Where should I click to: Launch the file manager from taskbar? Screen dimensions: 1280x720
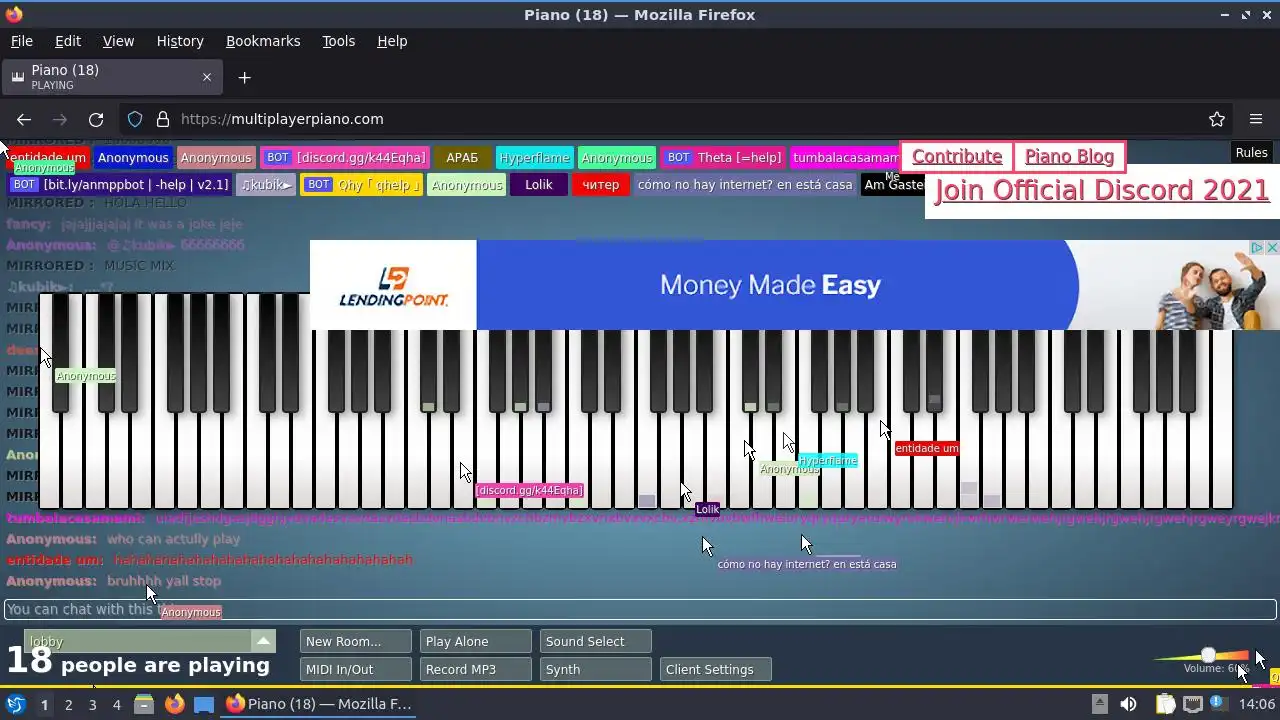(x=144, y=704)
